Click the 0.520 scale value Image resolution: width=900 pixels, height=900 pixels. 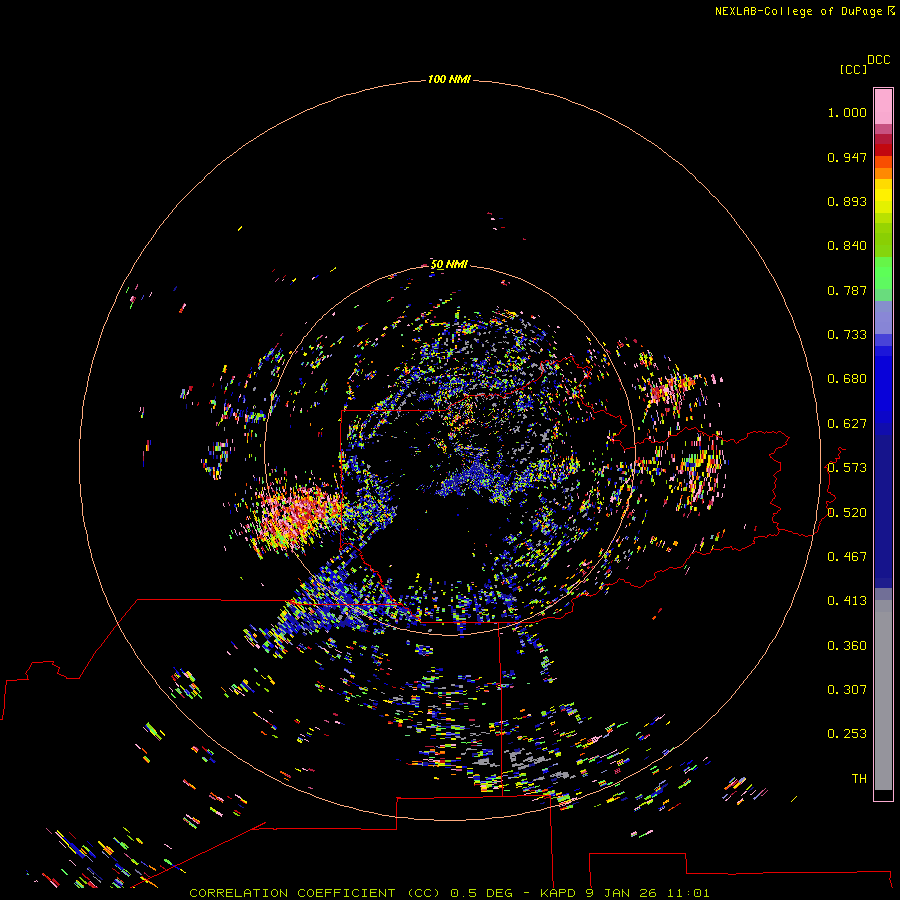coord(847,513)
